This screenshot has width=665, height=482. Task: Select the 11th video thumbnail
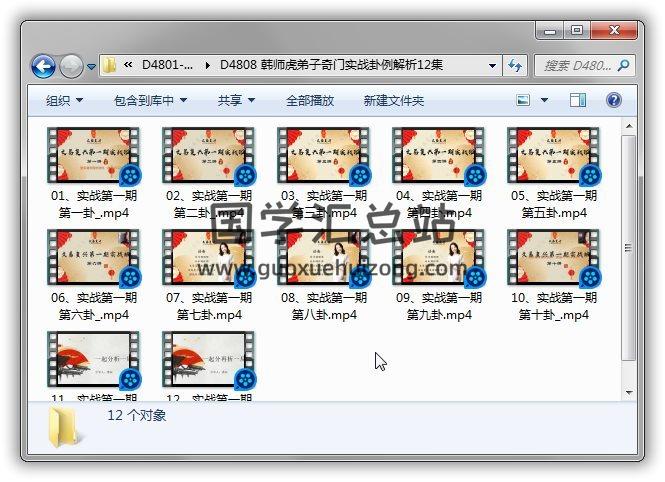[x=93, y=359]
